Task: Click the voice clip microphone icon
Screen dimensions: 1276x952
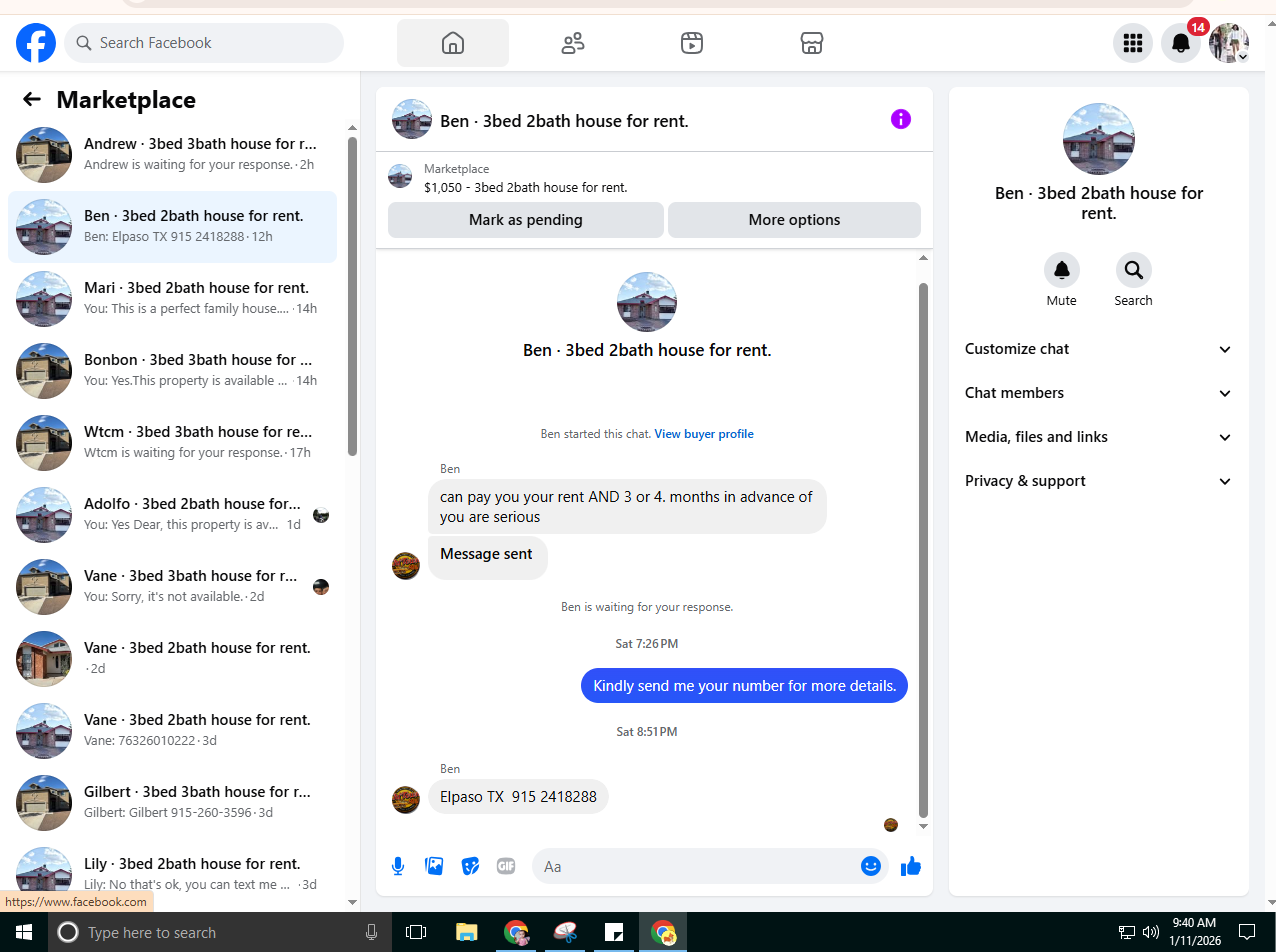Action: tap(398, 866)
